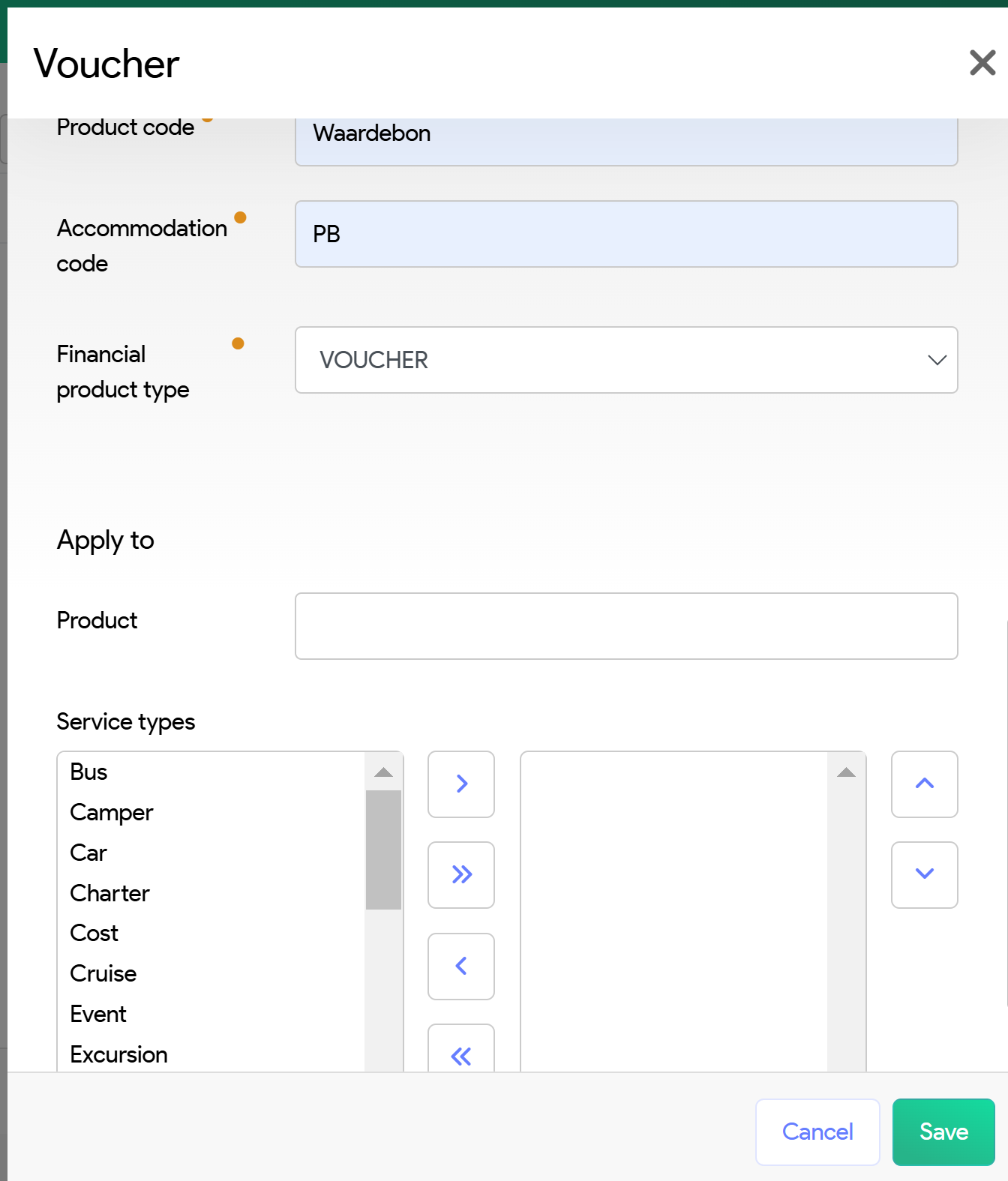
Task: Click the move selected left arrow button
Action: 461,967
